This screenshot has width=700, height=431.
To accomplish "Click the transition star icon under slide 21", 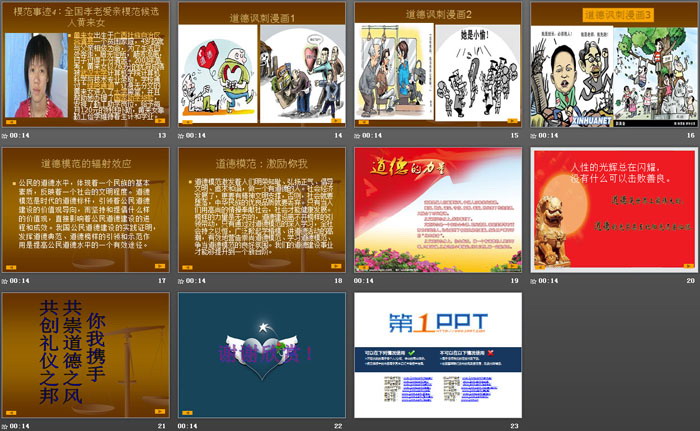I will [4, 426].
